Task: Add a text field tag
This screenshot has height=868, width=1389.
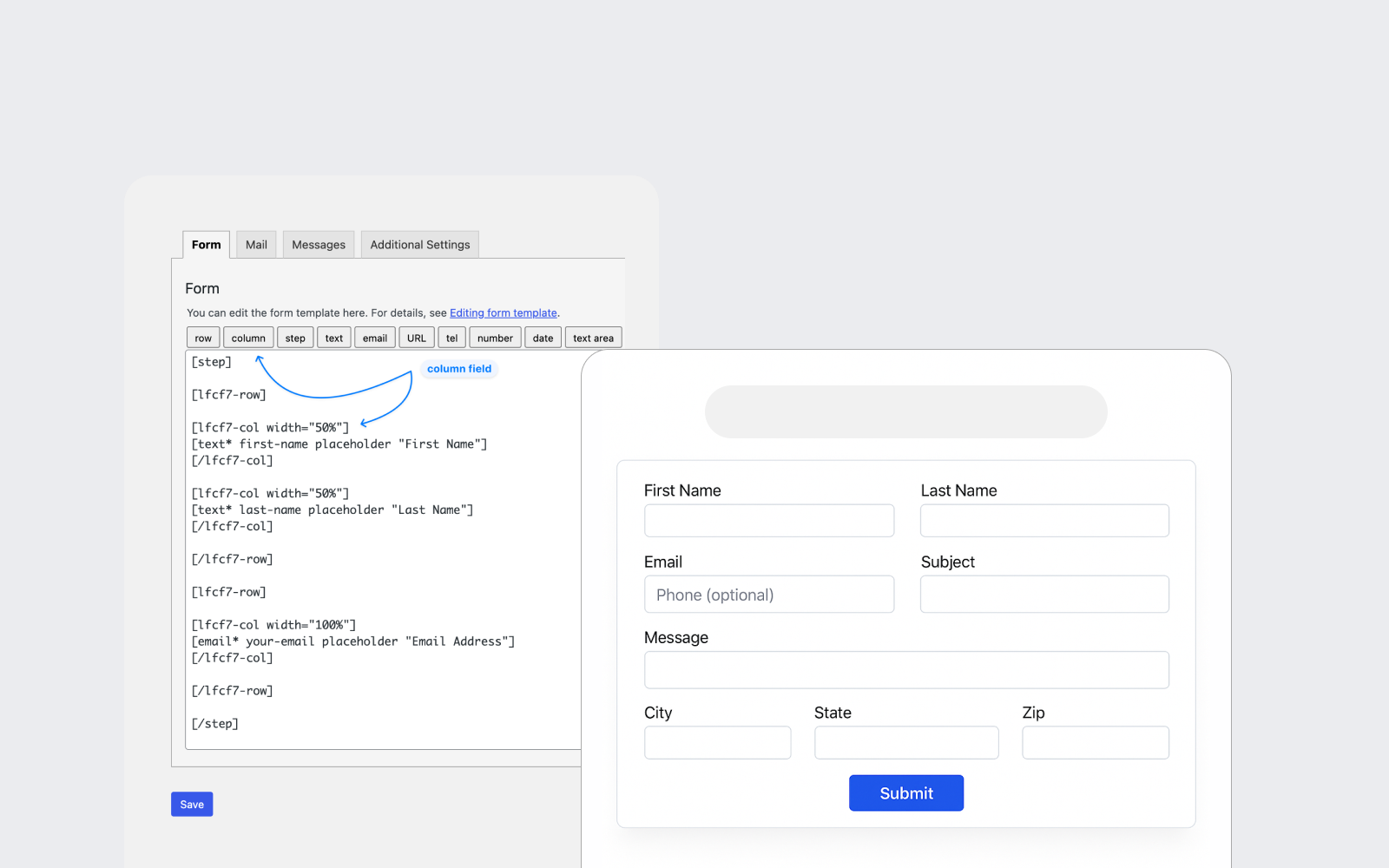Action: (334, 338)
